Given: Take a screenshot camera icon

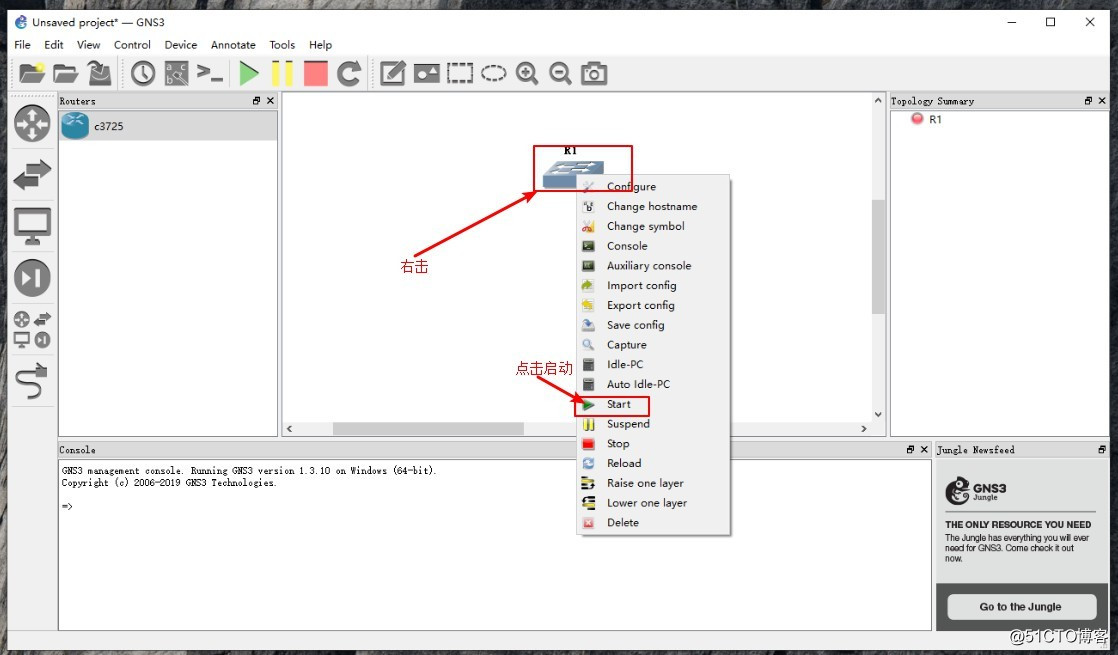Looking at the screenshot, I should 594,73.
